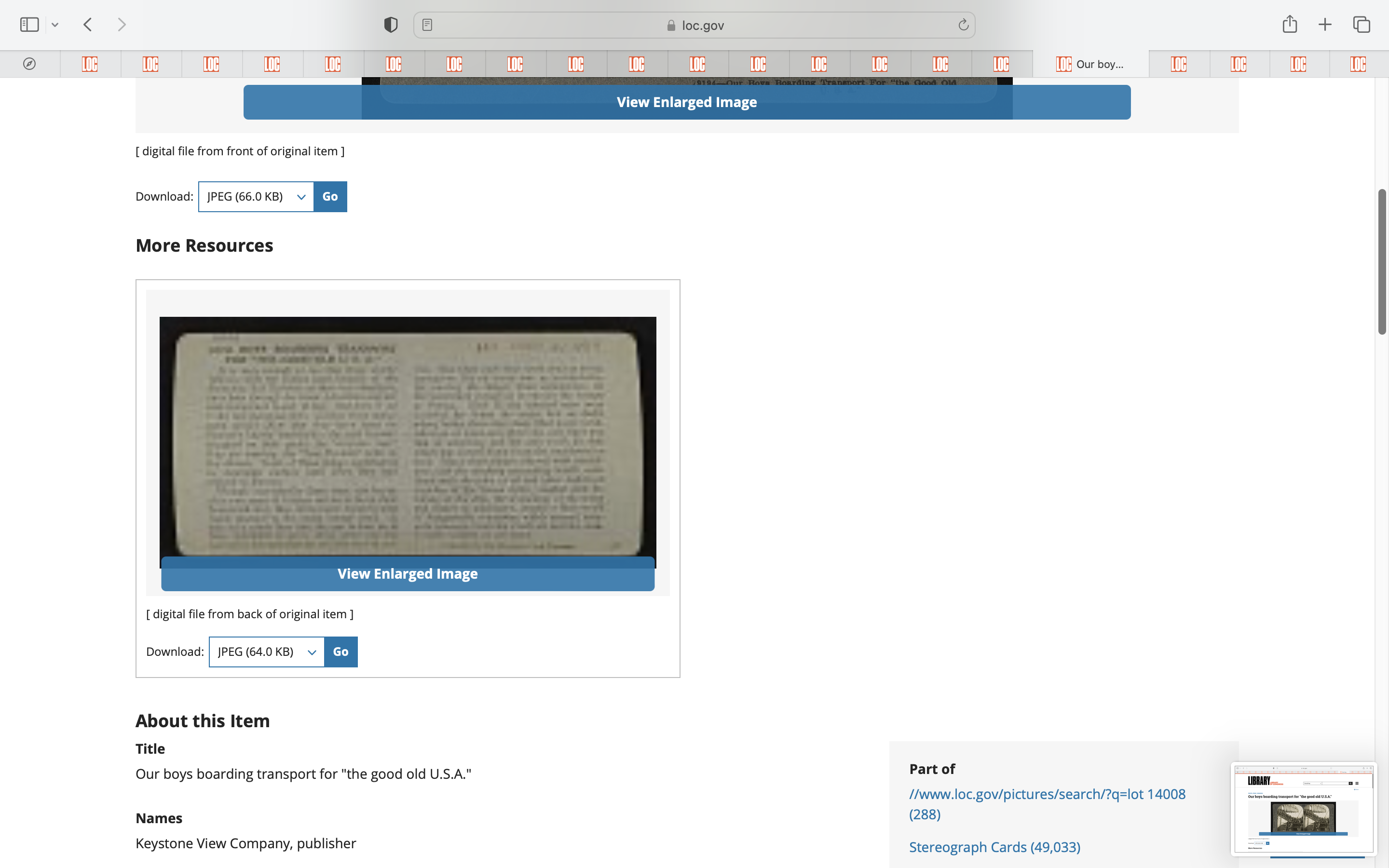Click the blurry back-of-card image thumbnail

pyautogui.click(x=408, y=436)
